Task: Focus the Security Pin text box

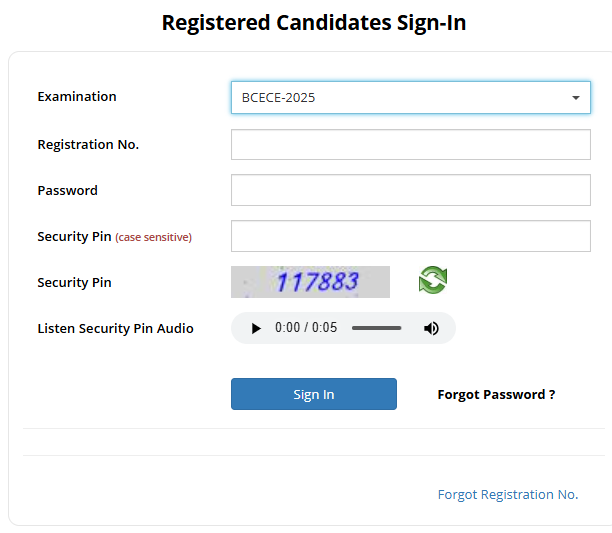Action: (x=411, y=236)
